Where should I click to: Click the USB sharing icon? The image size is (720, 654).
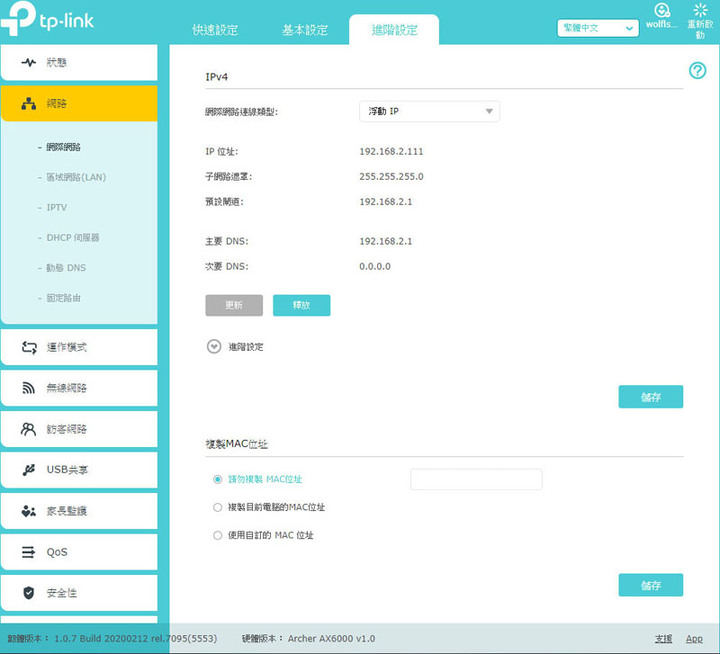[x=29, y=470]
